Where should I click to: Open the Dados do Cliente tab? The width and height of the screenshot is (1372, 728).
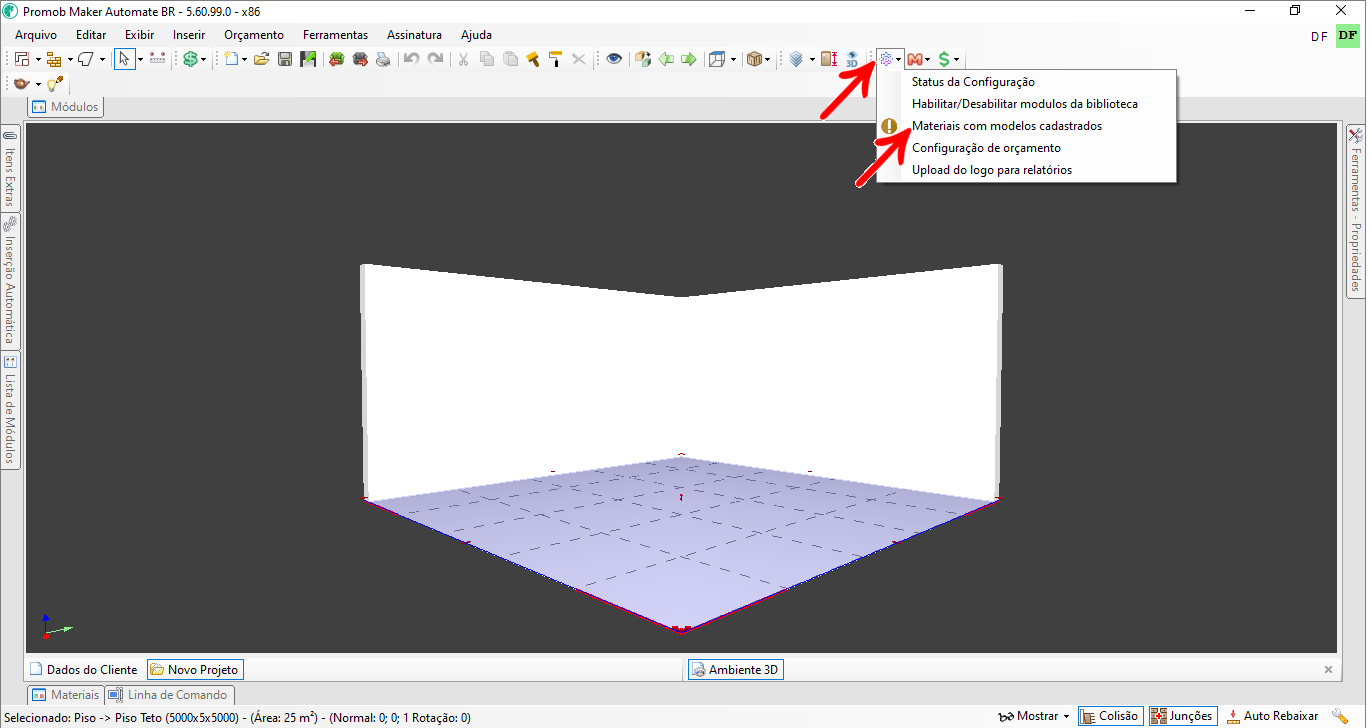point(84,670)
